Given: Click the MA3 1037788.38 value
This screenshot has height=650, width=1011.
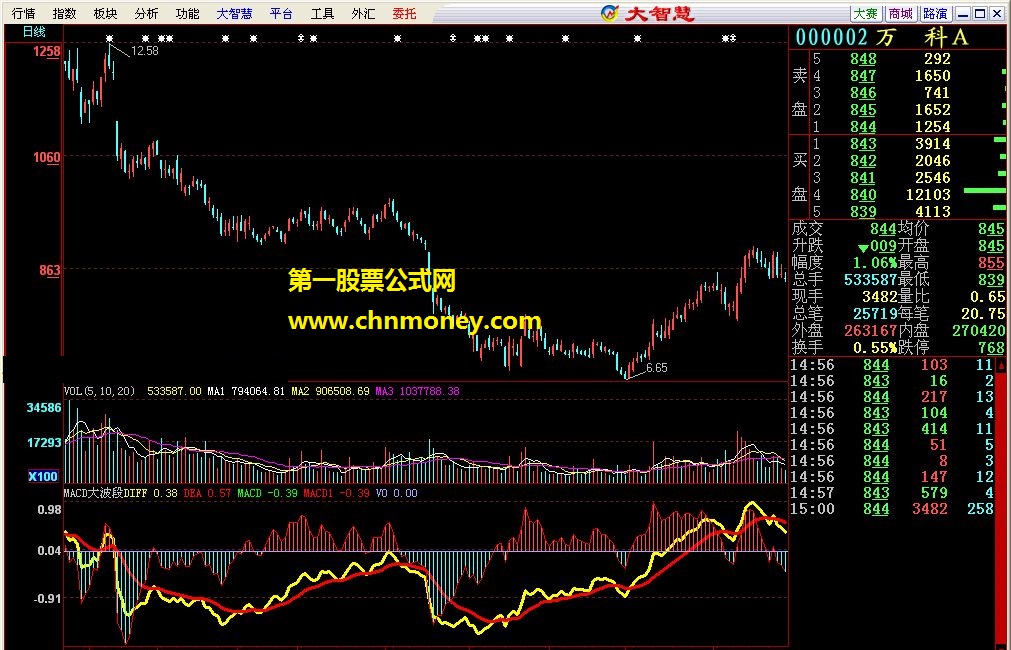Looking at the screenshot, I should pyautogui.click(x=417, y=391).
